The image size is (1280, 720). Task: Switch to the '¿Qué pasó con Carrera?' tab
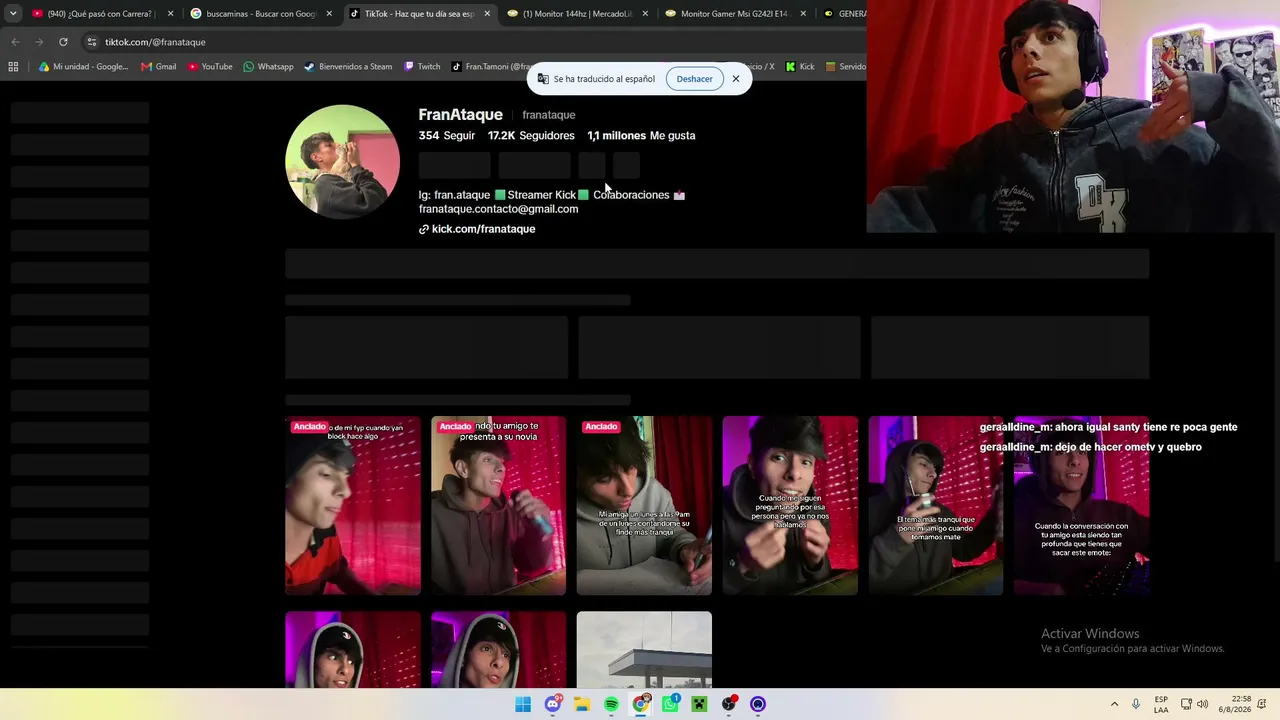tap(99, 14)
